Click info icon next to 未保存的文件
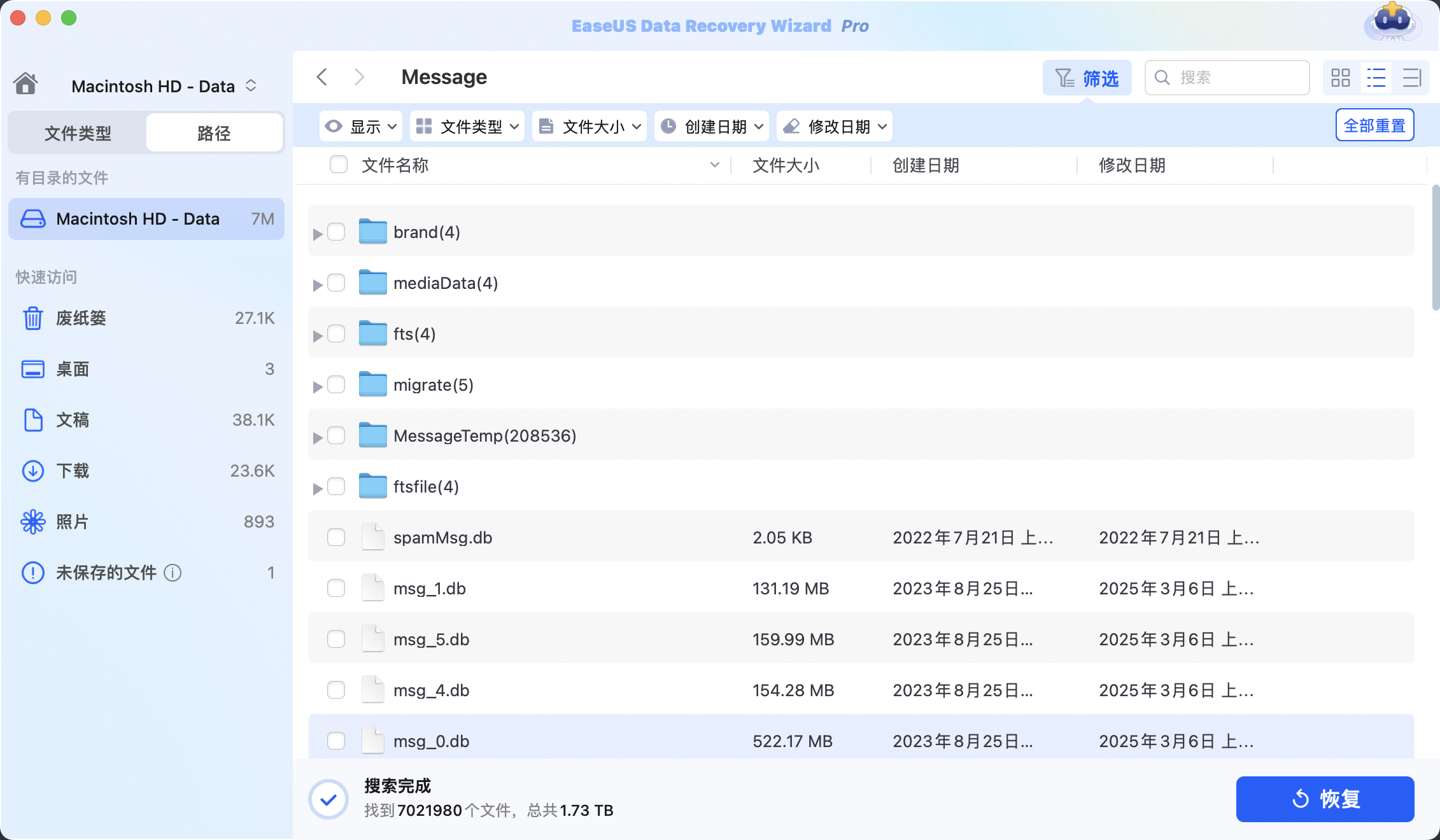Image resolution: width=1440 pixels, height=840 pixels. (173, 573)
